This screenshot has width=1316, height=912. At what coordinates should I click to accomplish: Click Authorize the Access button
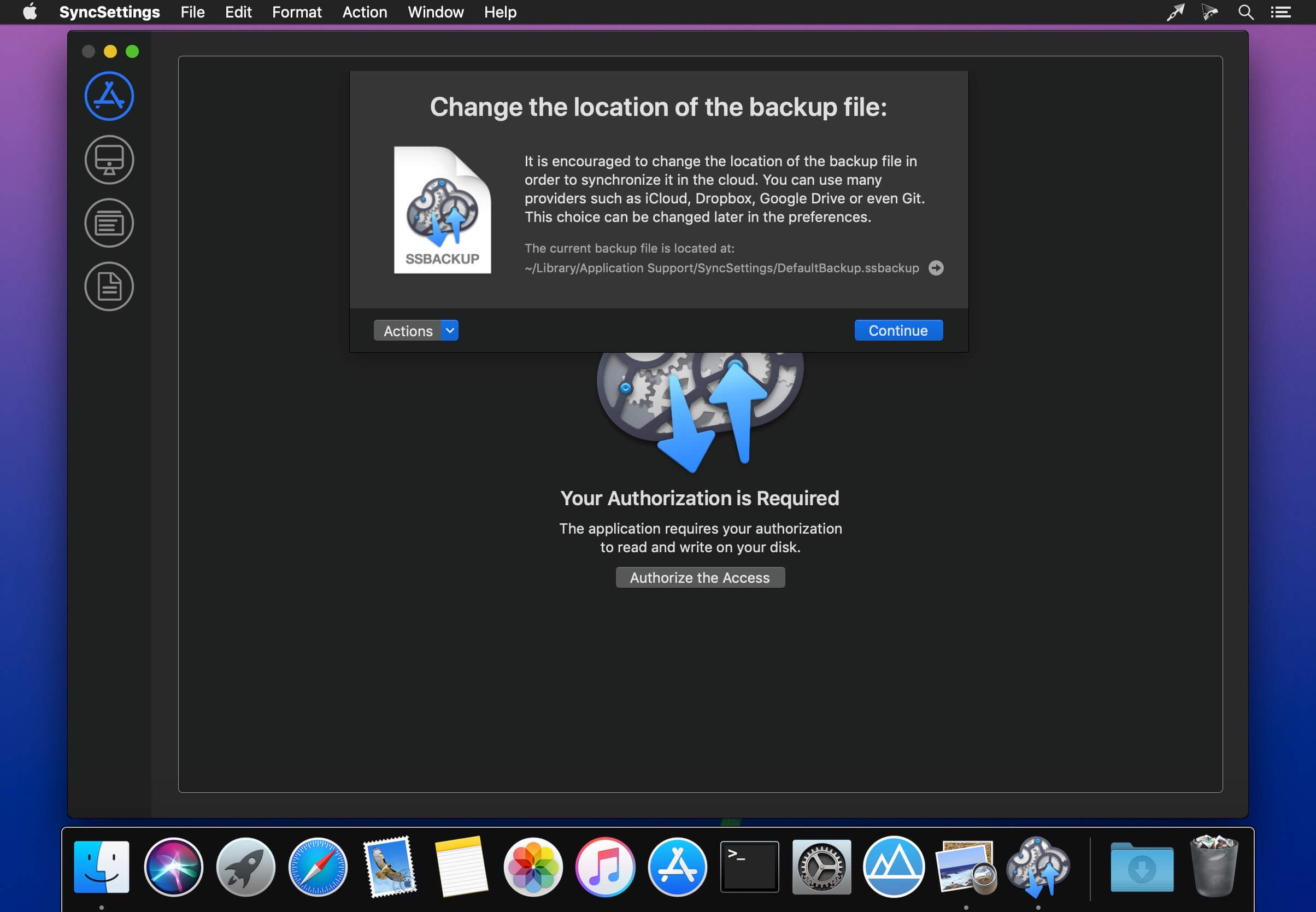pyautogui.click(x=700, y=577)
